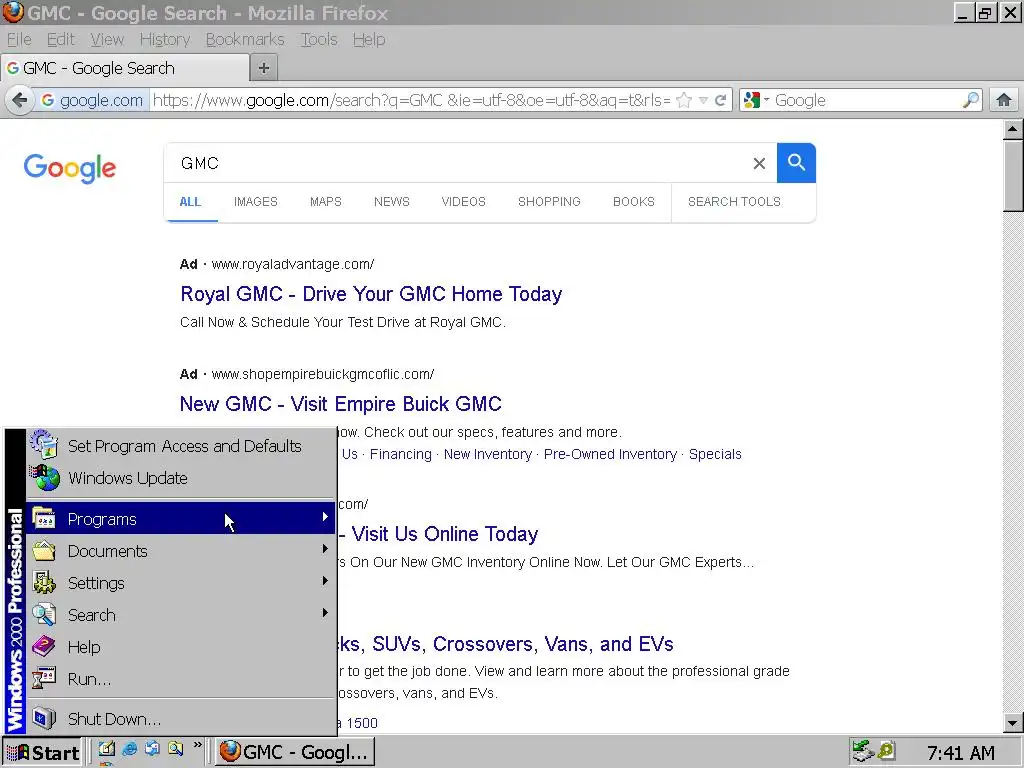The width and height of the screenshot is (1024, 768).
Task: Switch to the Videos results tab
Action: [x=463, y=202]
